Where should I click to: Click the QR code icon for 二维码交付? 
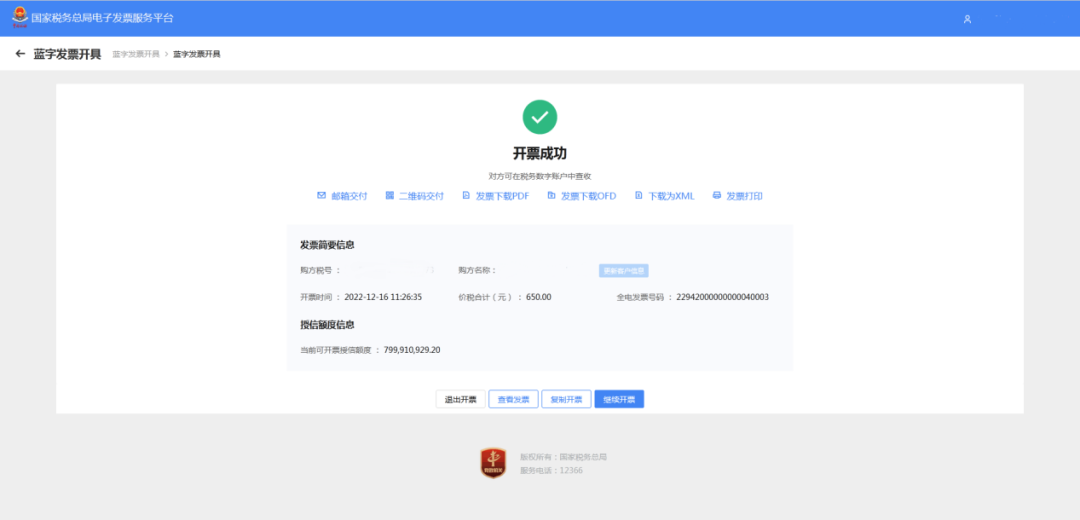[x=390, y=196]
